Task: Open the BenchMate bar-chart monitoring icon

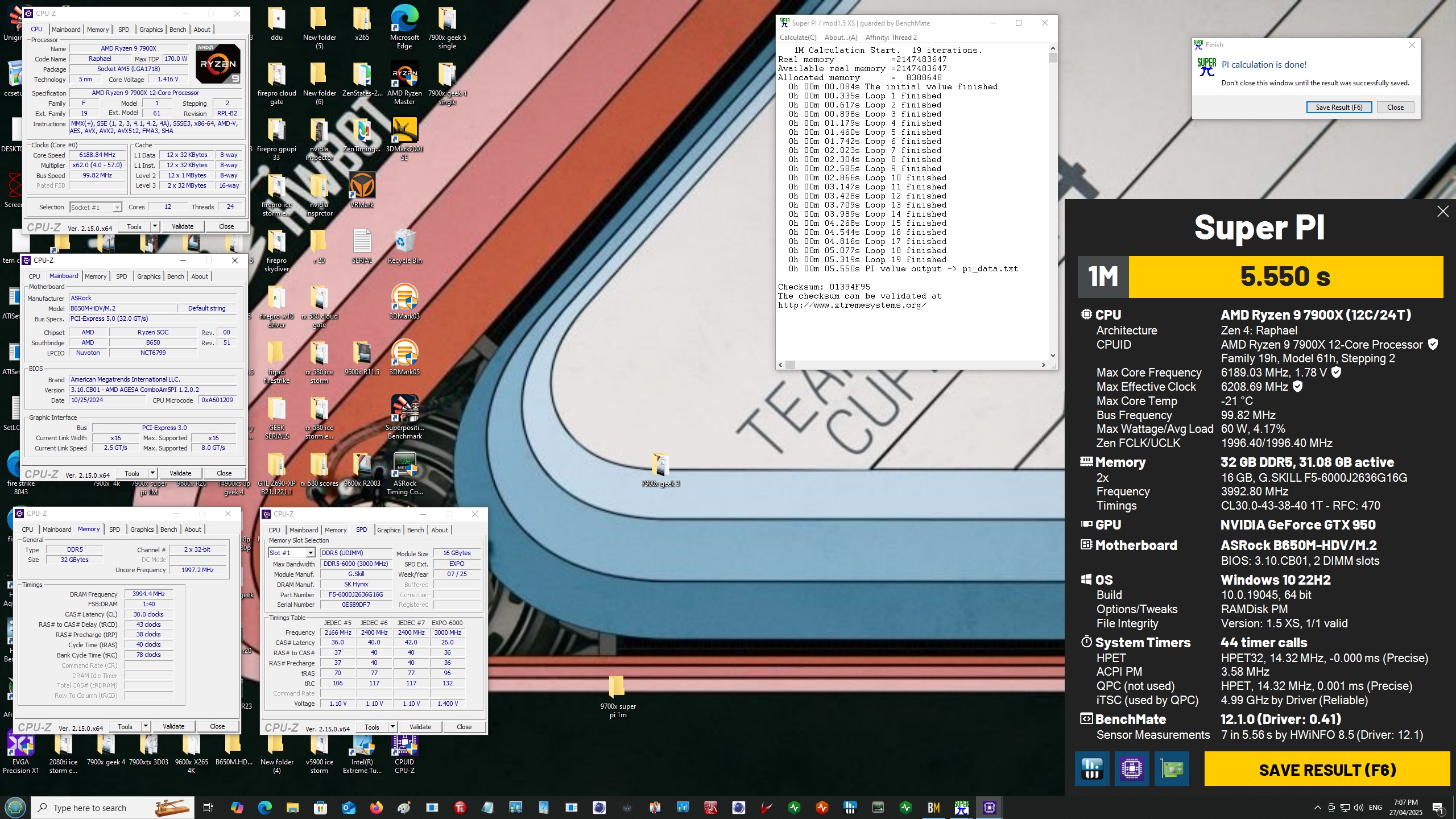Action: [1091, 769]
